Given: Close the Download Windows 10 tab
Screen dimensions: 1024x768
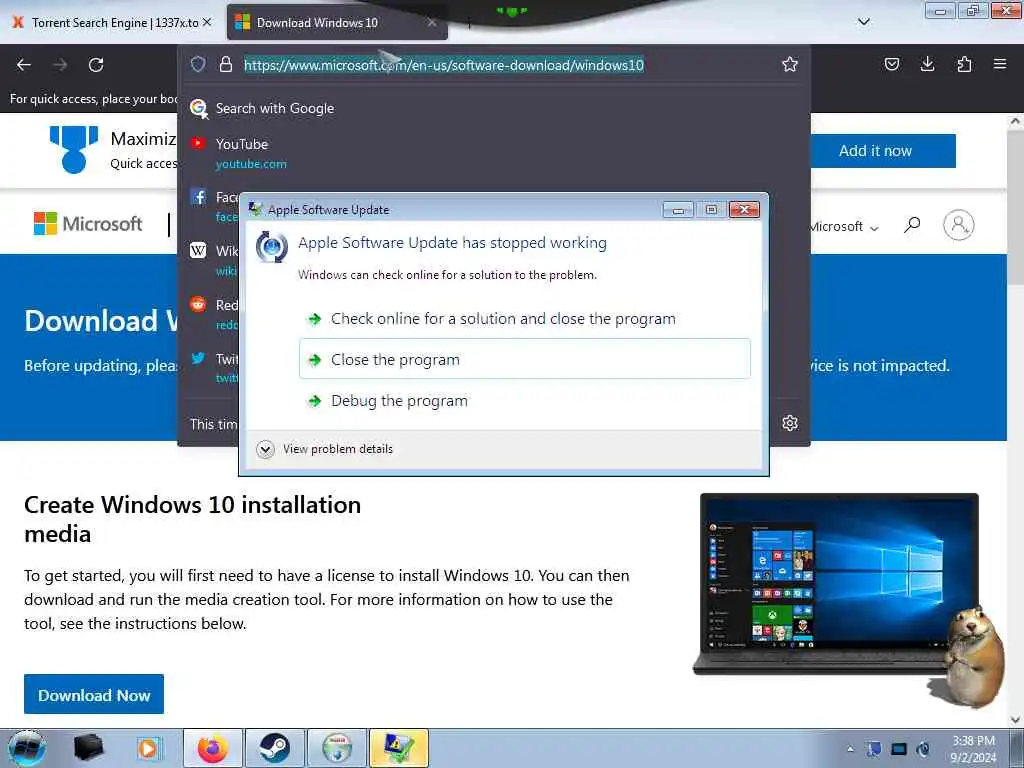Looking at the screenshot, I should [432, 22].
